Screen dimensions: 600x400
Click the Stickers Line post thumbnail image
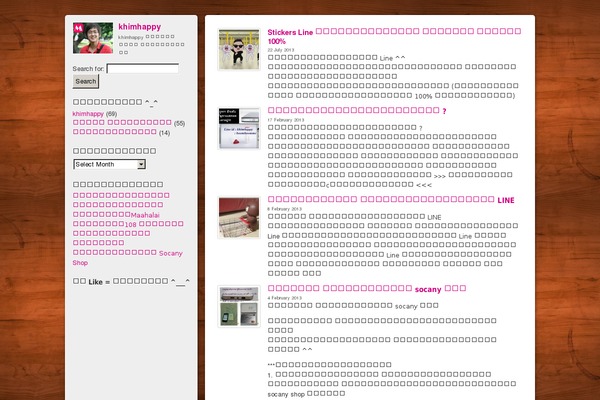coord(239,49)
